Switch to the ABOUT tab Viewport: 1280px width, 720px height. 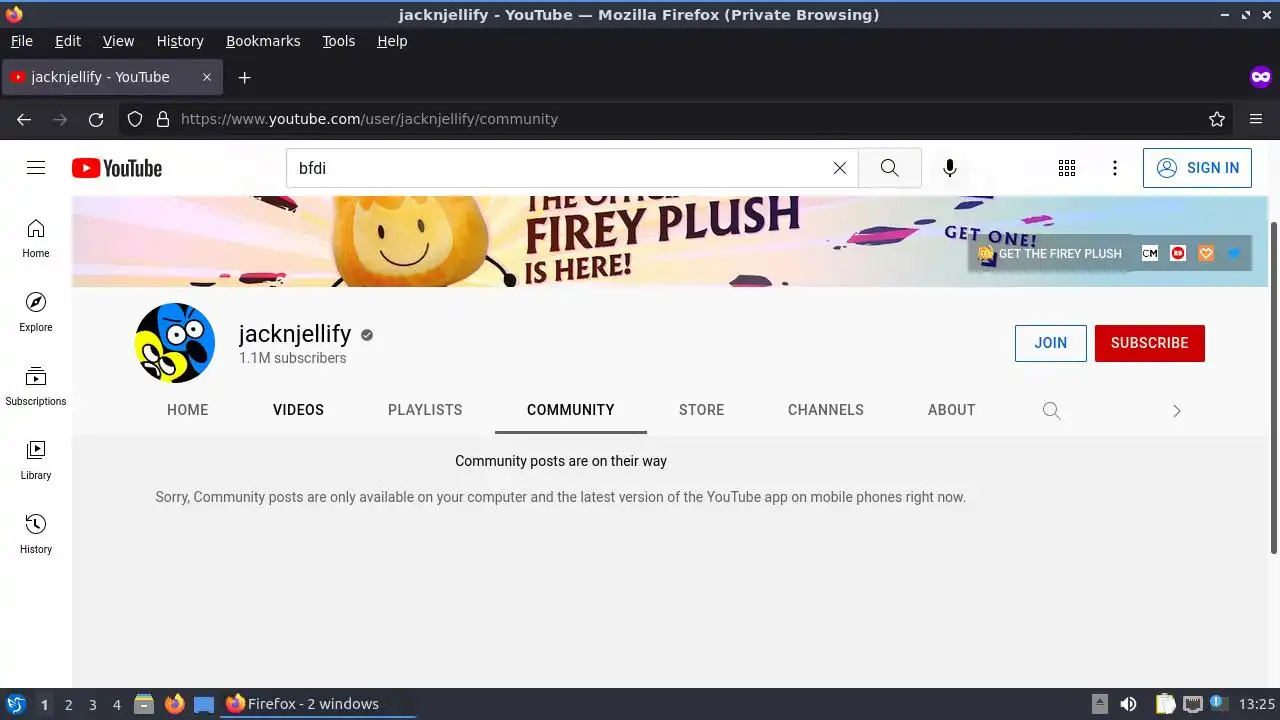point(951,410)
